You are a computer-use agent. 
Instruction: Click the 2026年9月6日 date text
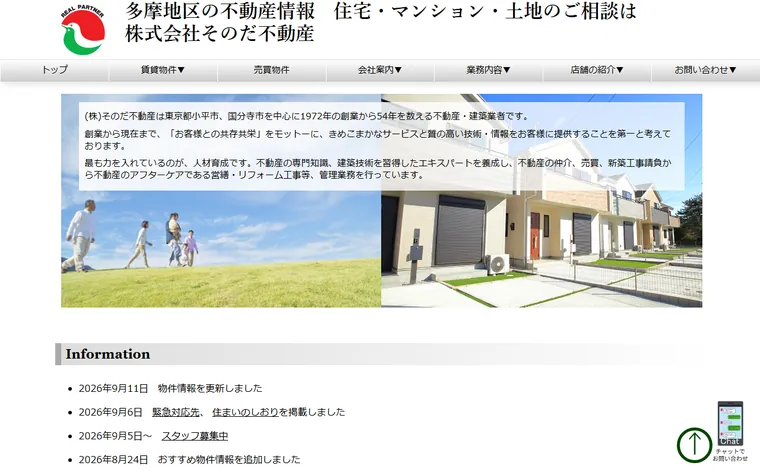point(111,412)
